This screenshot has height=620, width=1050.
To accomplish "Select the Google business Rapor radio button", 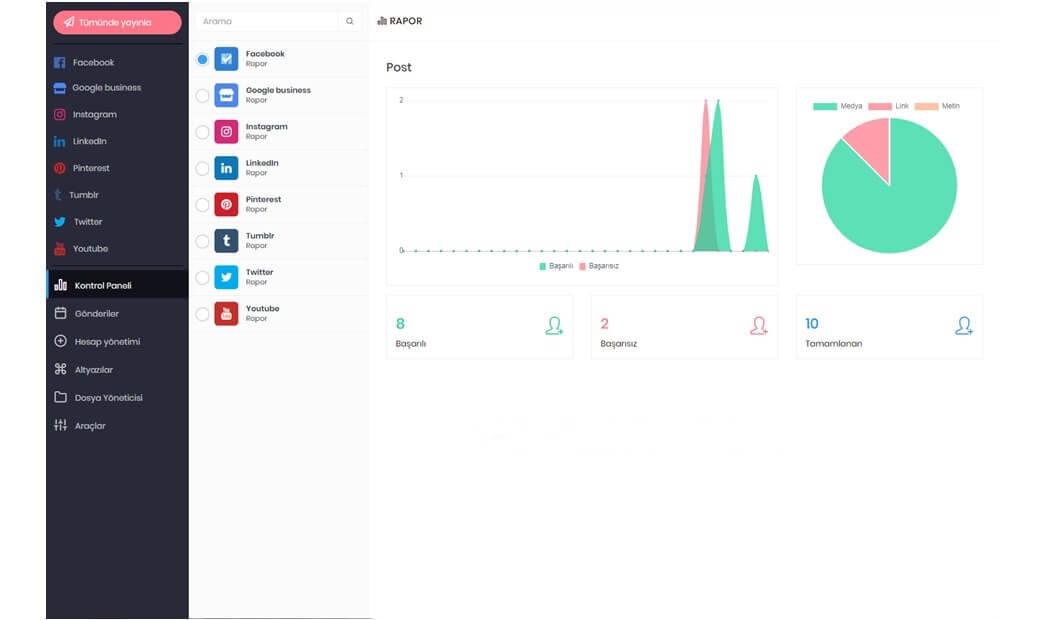I will 202,96.
